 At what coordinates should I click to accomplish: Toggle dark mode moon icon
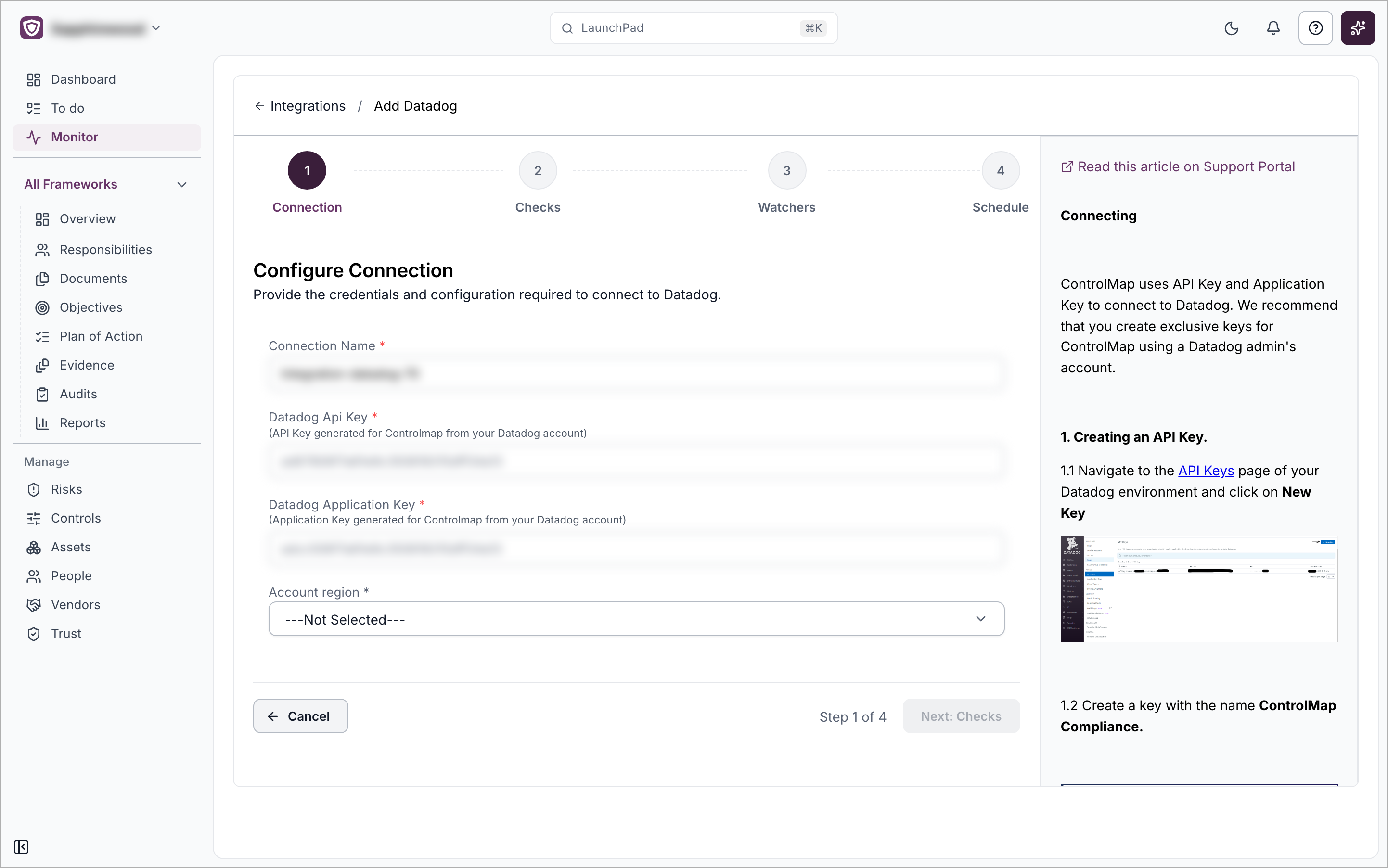point(1231,28)
